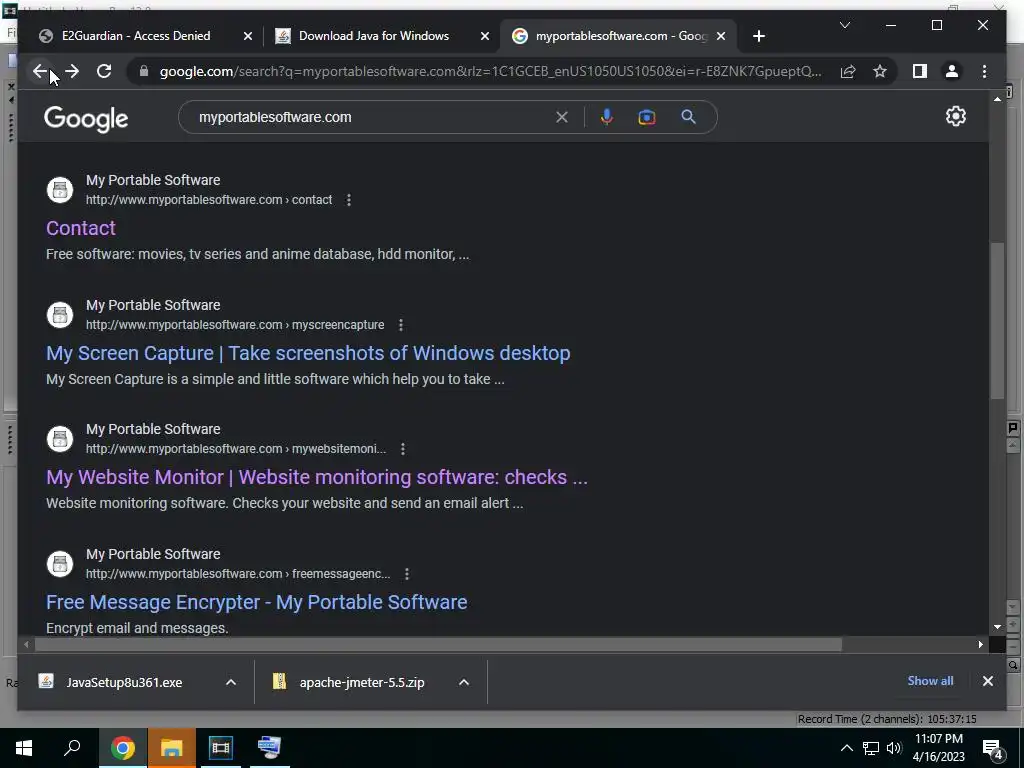Submit search with magnifying glass icon
This screenshot has width=1024, height=768.
(688, 117)
